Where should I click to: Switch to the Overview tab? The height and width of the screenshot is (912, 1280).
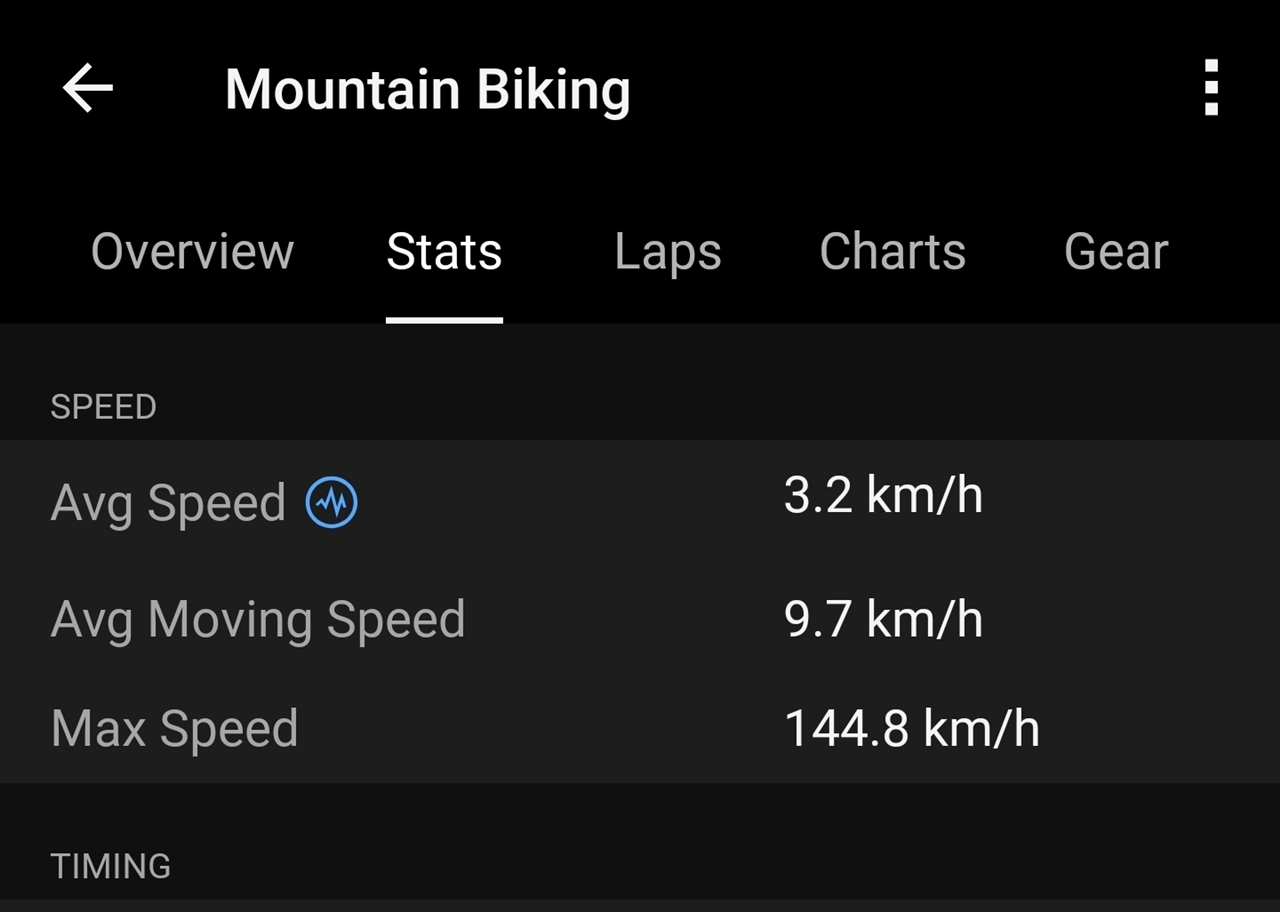point(192,251)
